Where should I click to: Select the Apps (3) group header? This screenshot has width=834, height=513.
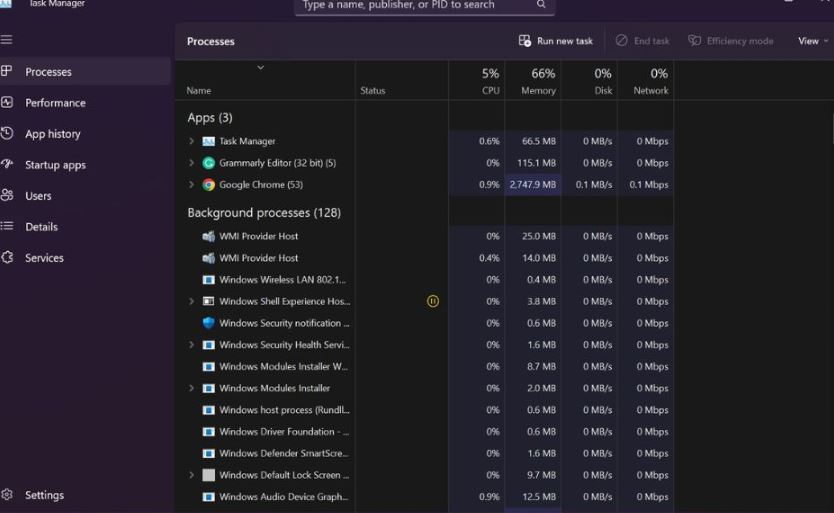click(210, 118)
